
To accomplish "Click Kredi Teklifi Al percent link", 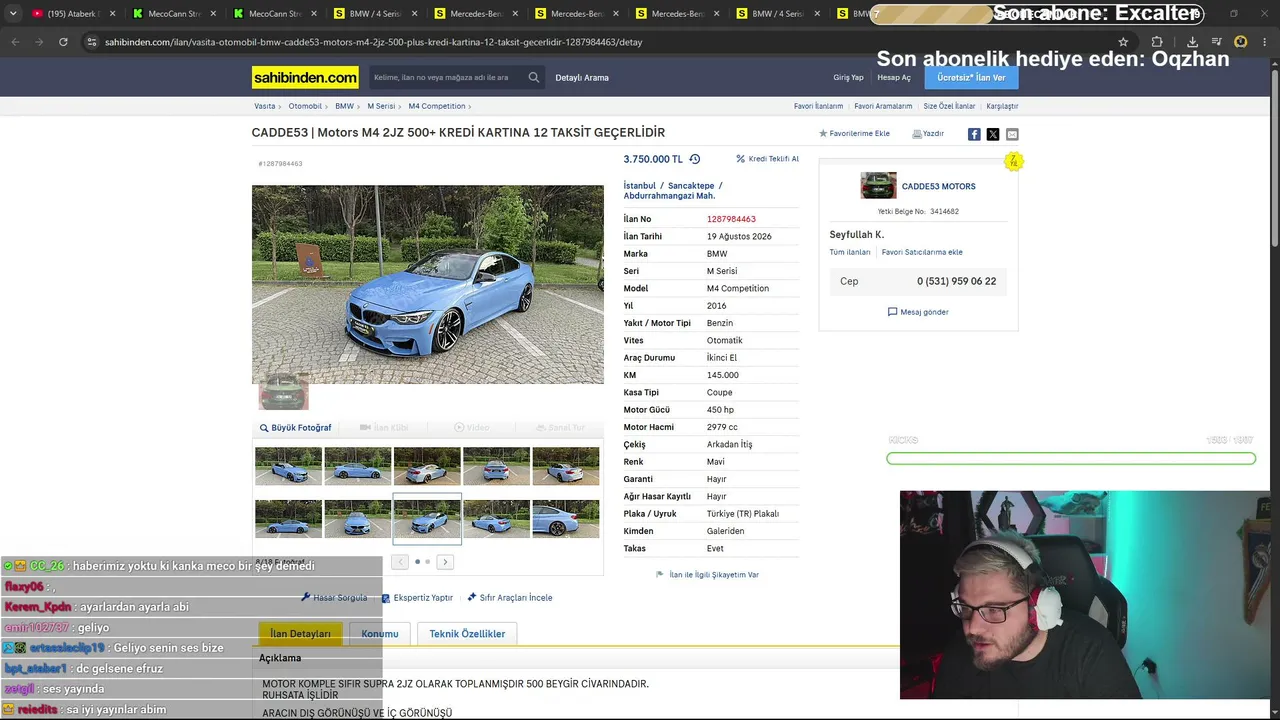I will [x=767, y=159].
